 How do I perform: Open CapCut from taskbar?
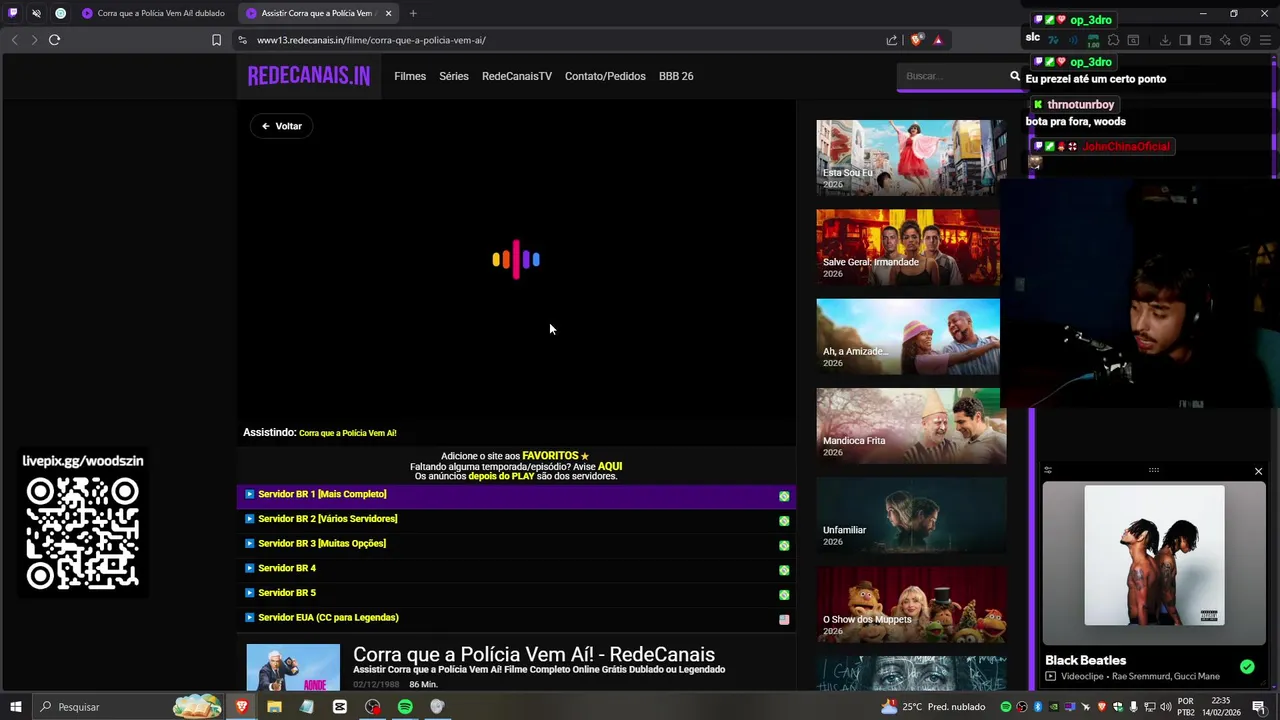click(x=340, y=707)
